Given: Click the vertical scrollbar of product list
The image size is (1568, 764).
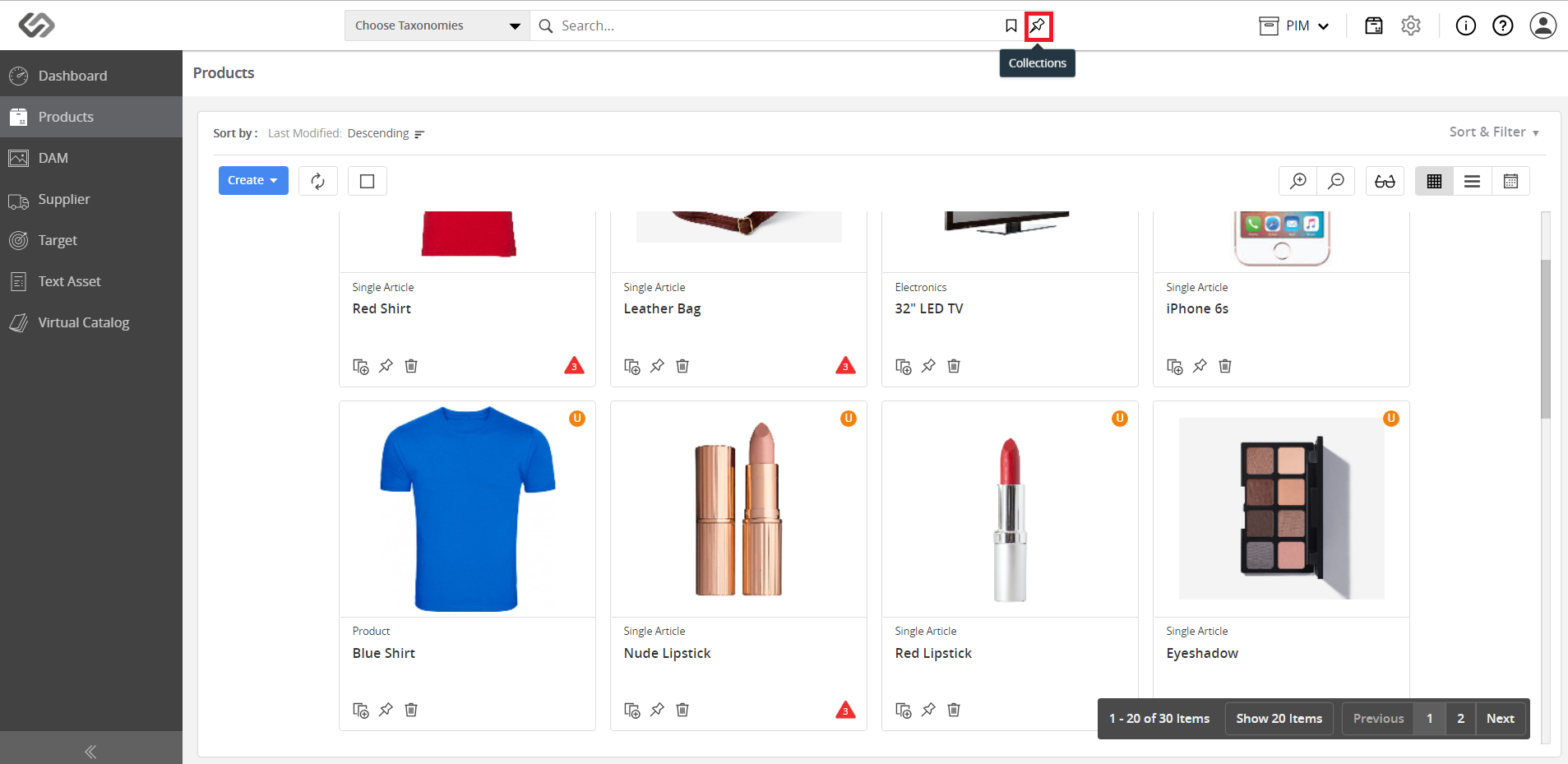Looking at the screenshot, I should pos(1545,339).
